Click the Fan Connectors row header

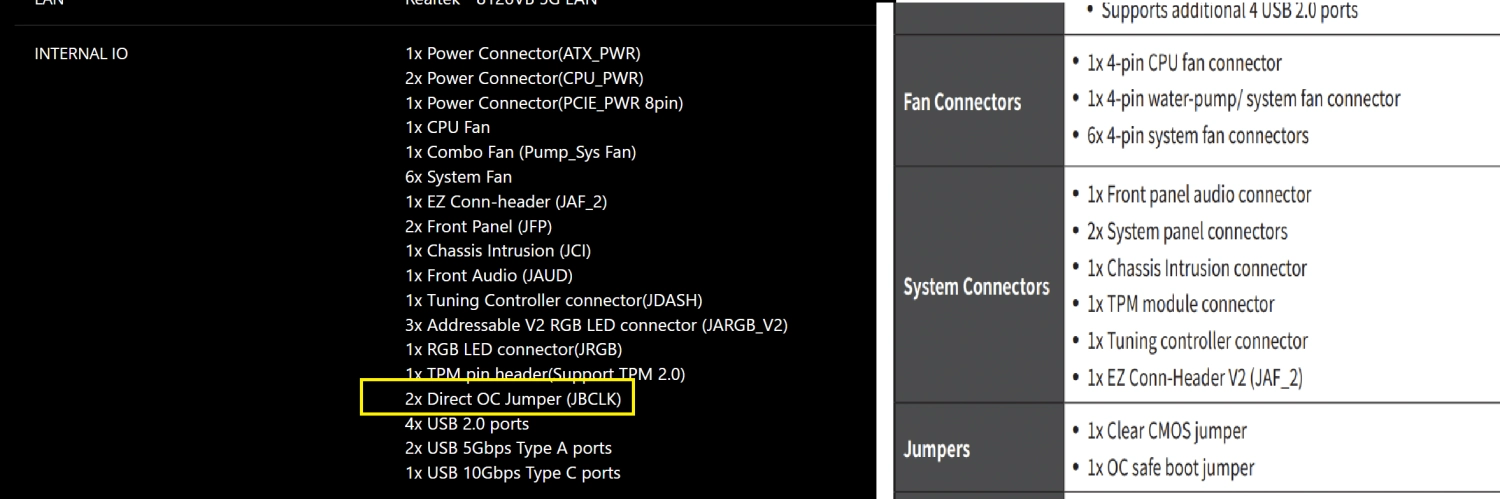[x=962, y=102]
